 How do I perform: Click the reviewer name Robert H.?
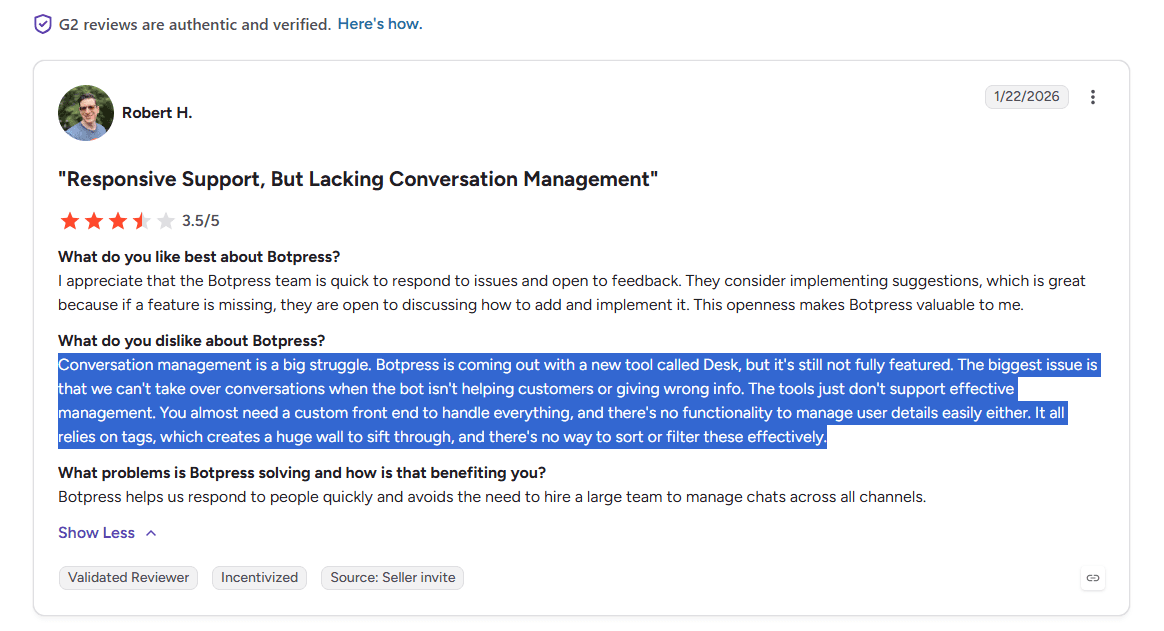point(157,113)
